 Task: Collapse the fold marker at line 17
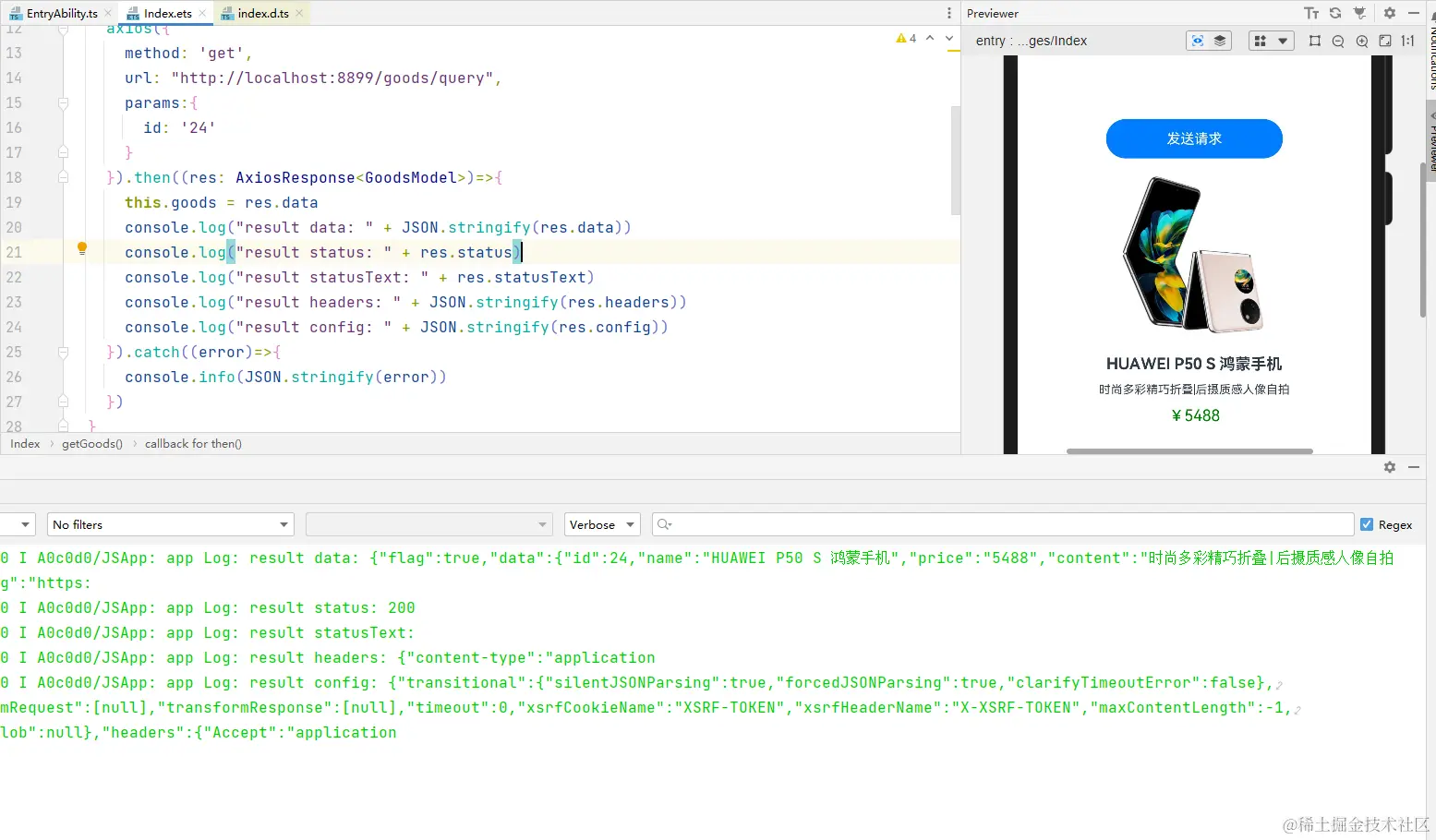click(x=63, y=152)
